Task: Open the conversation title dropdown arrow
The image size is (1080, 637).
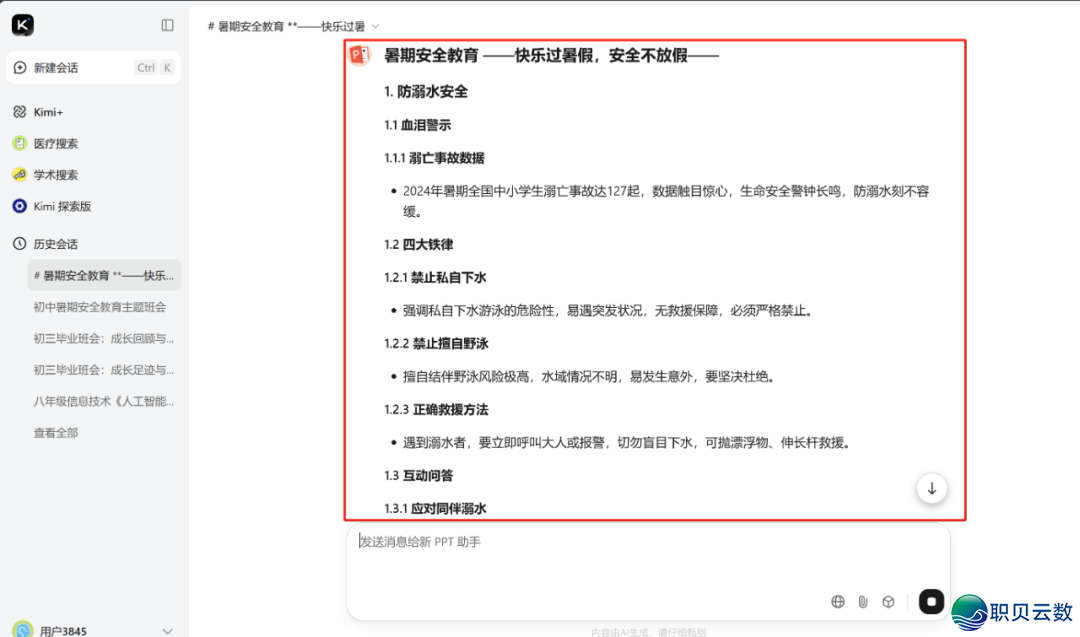Action: (375, 26)
